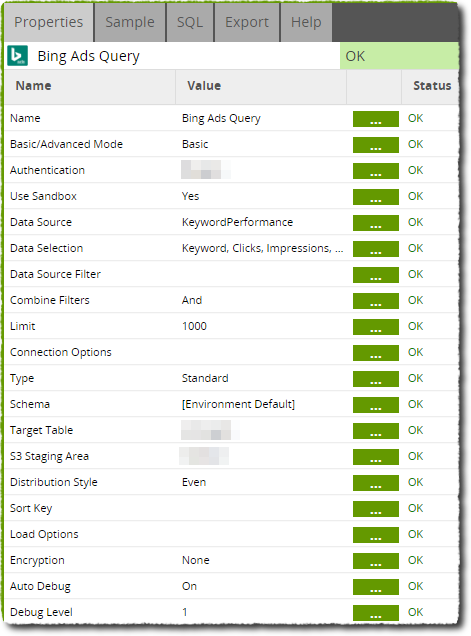Open S3 Staging Area ellipsis editor

pyautogui.click(x=375, y=457)
